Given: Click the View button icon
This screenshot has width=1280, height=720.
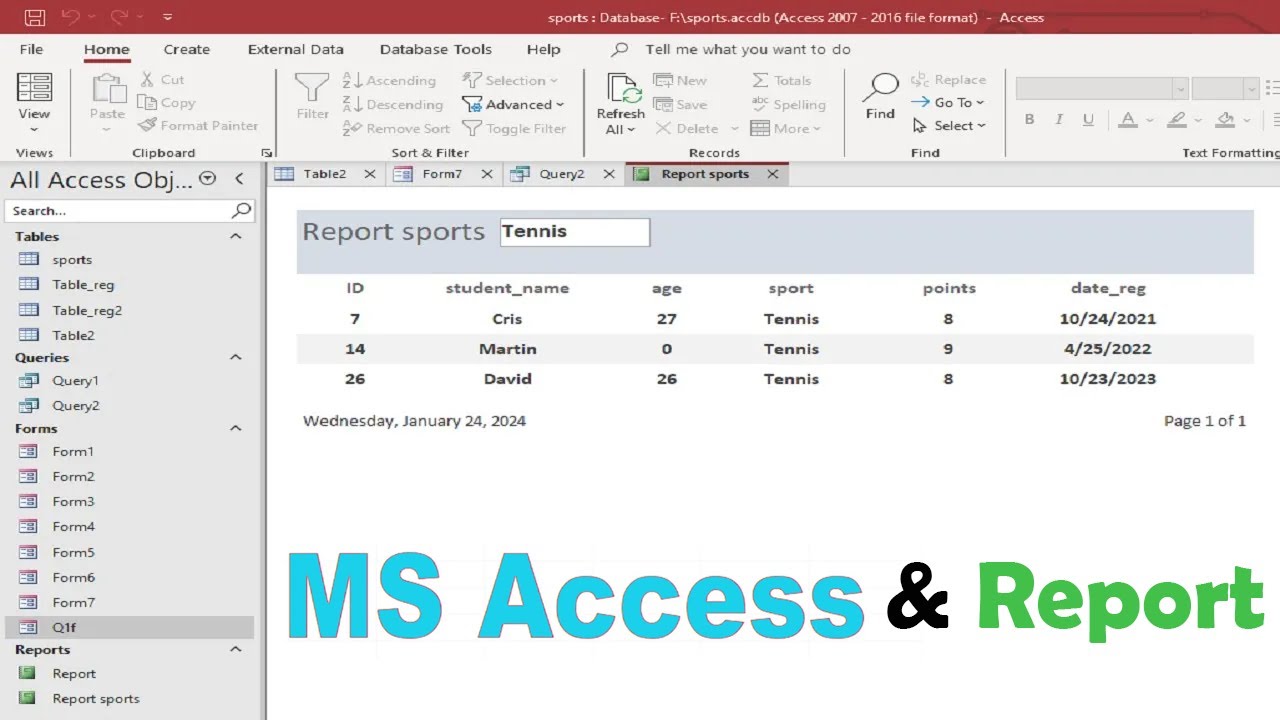Looking at the screenshot, I should click(34, 87).
